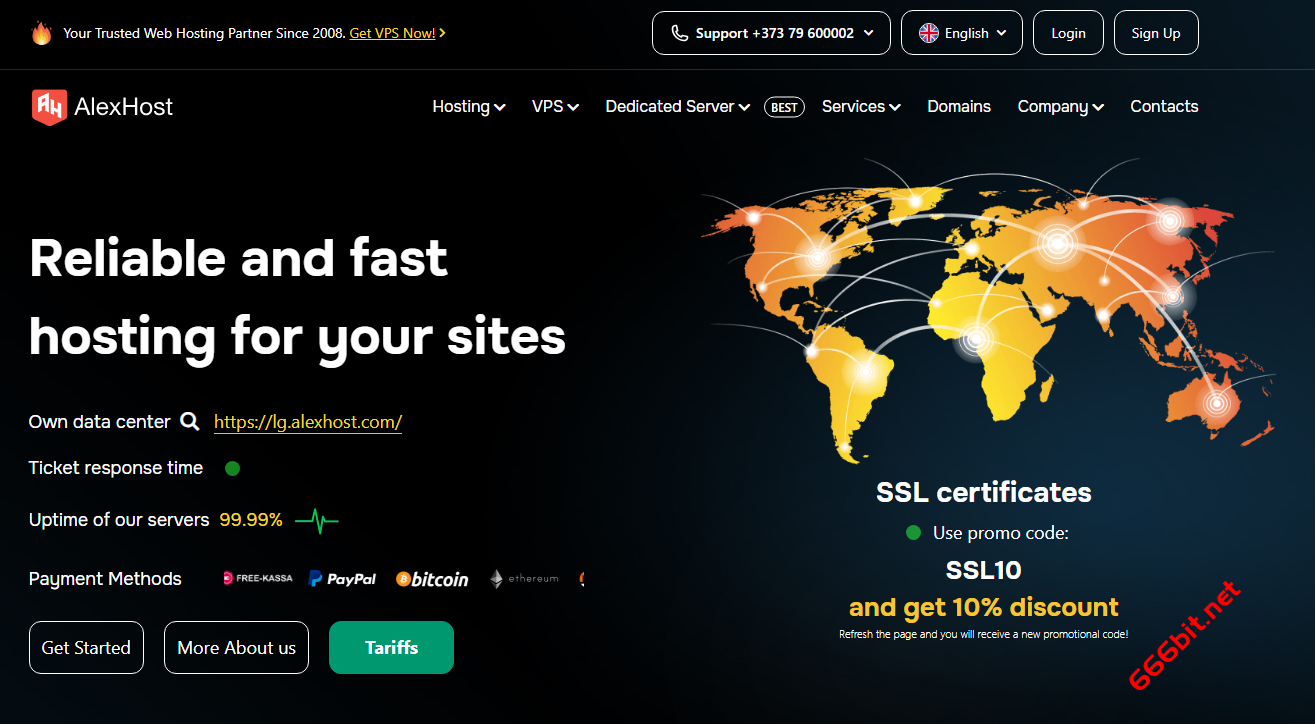Open the Dedicated Server menu
The height and width of the screenshot is (724, 1315).
pos(677,107)
